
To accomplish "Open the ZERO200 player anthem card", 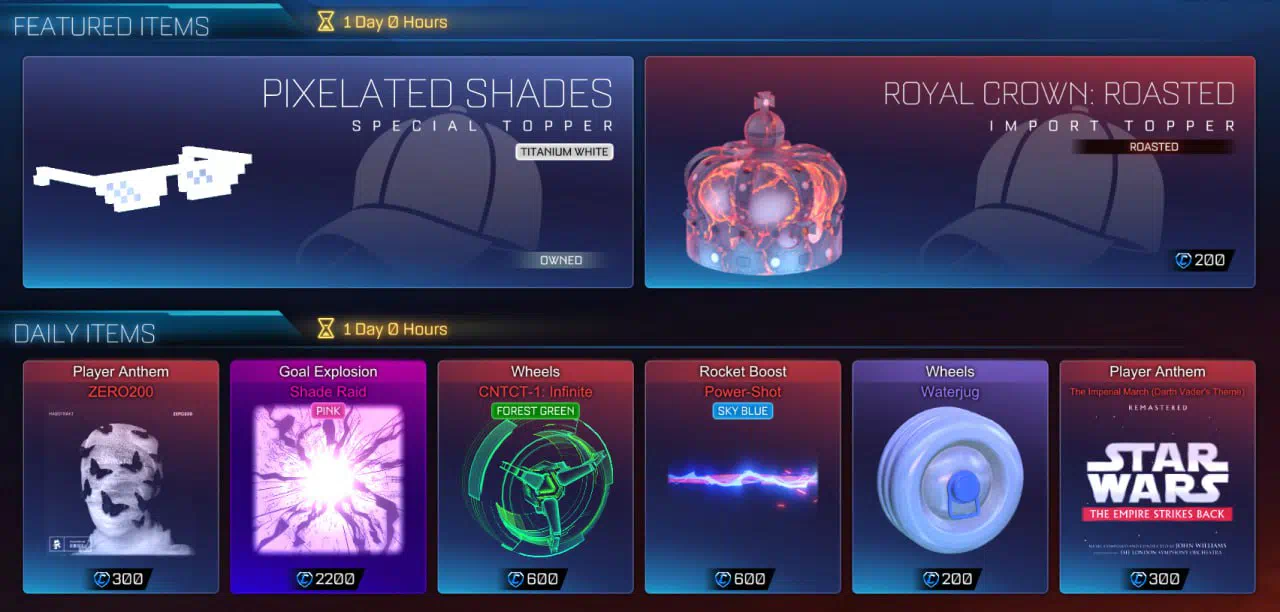I will pos(121,476).
